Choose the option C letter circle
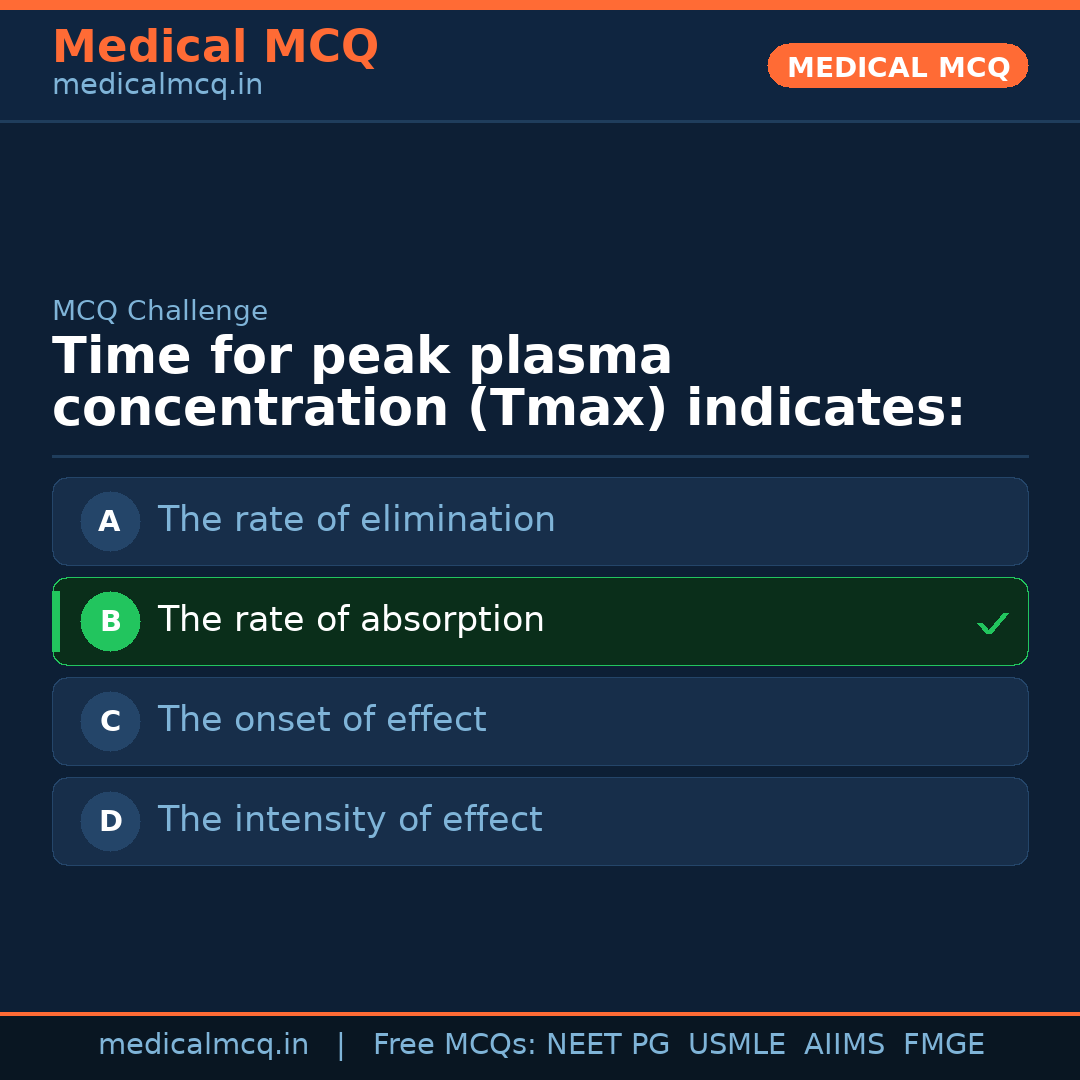 [110, 721]
